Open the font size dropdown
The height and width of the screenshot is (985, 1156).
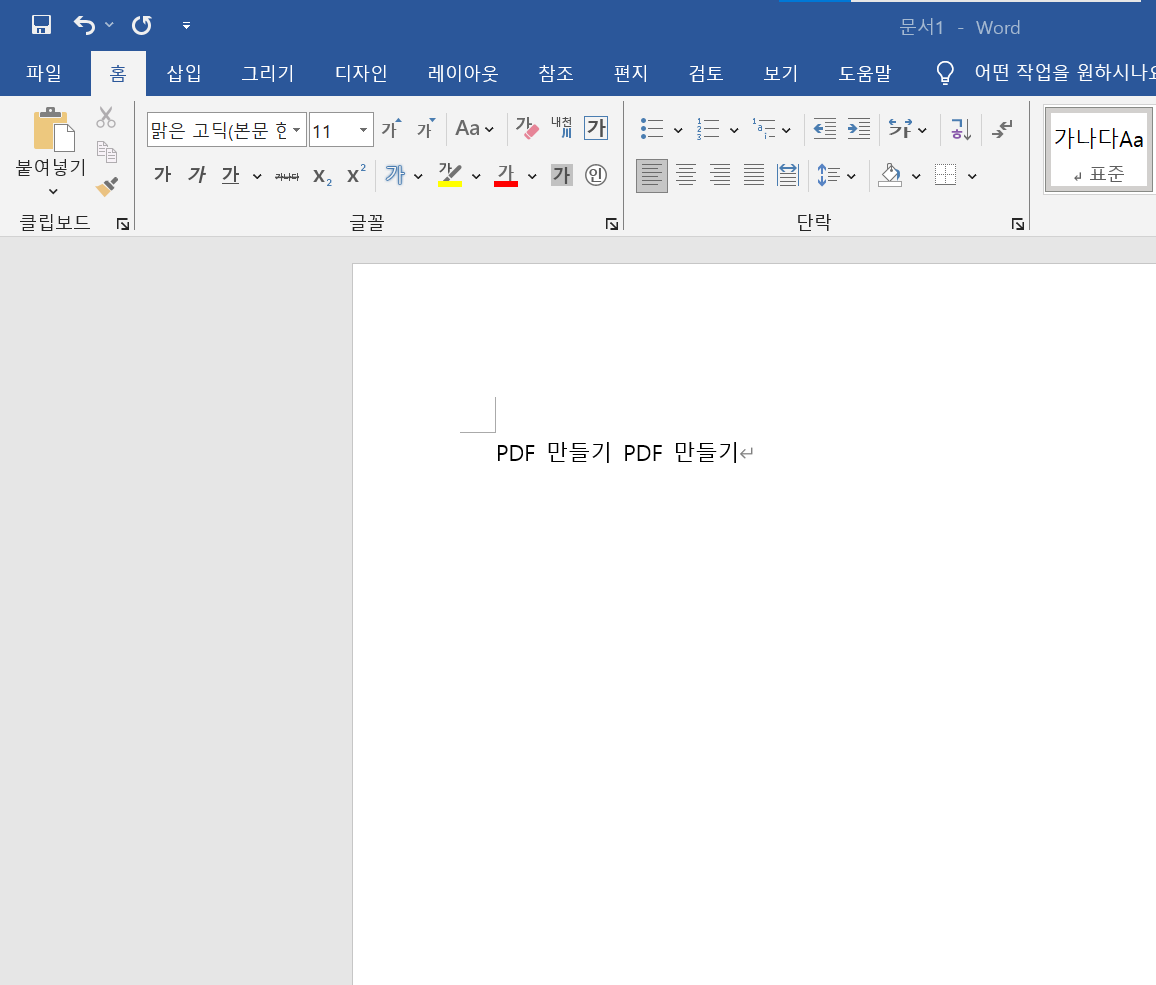[362, 129]
